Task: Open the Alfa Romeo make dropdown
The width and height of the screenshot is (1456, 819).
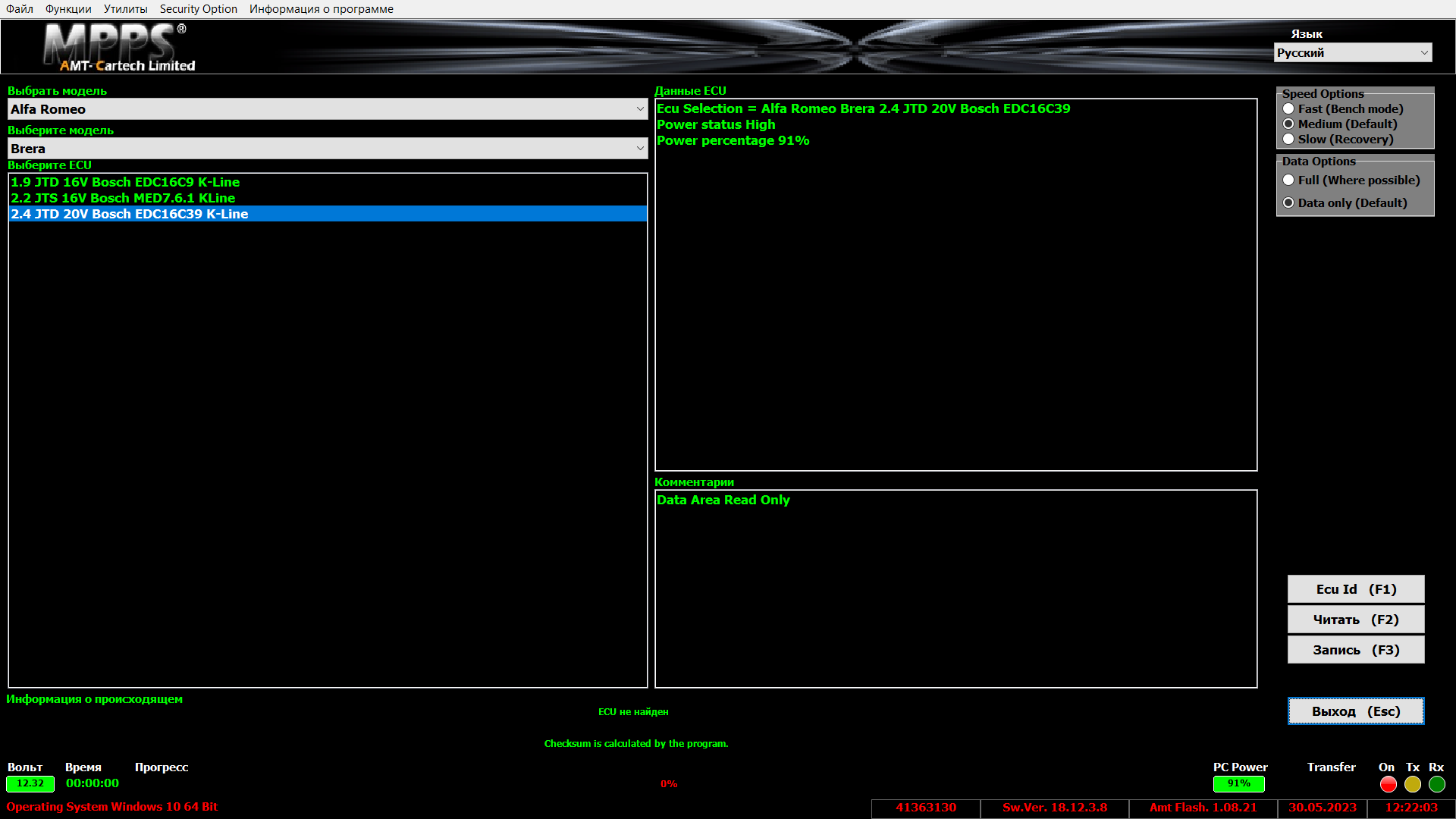Action: [x=328, y=109]
